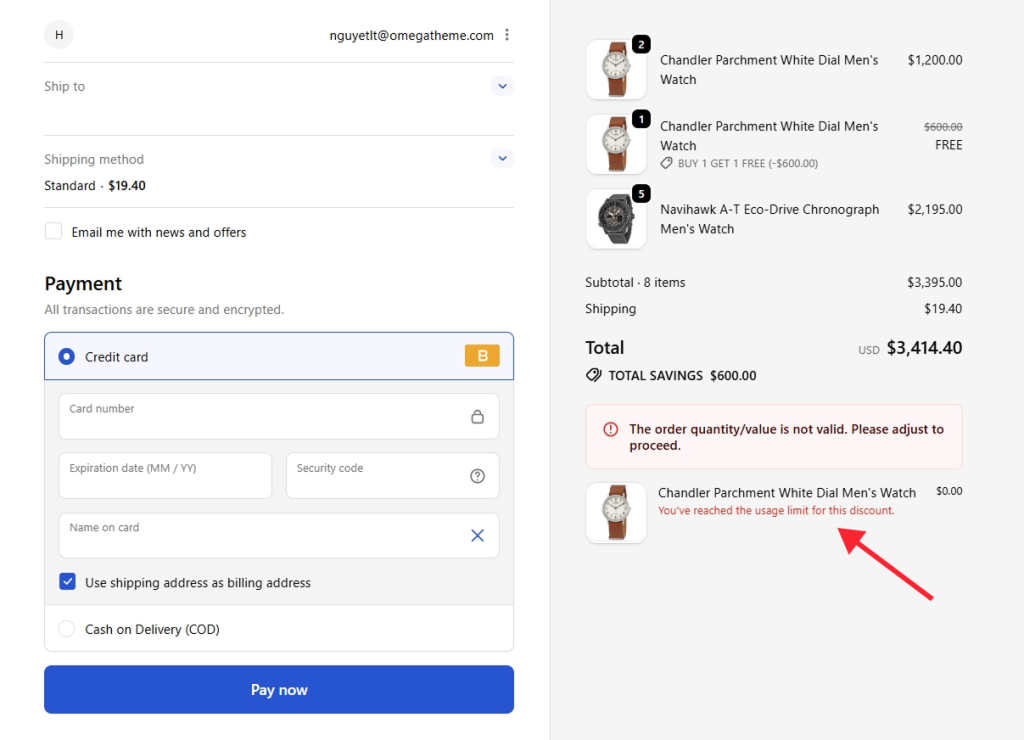Click the lock icon in card number field
The width and height of the screenshot is (1024, 740).
[x=480, y=415]
